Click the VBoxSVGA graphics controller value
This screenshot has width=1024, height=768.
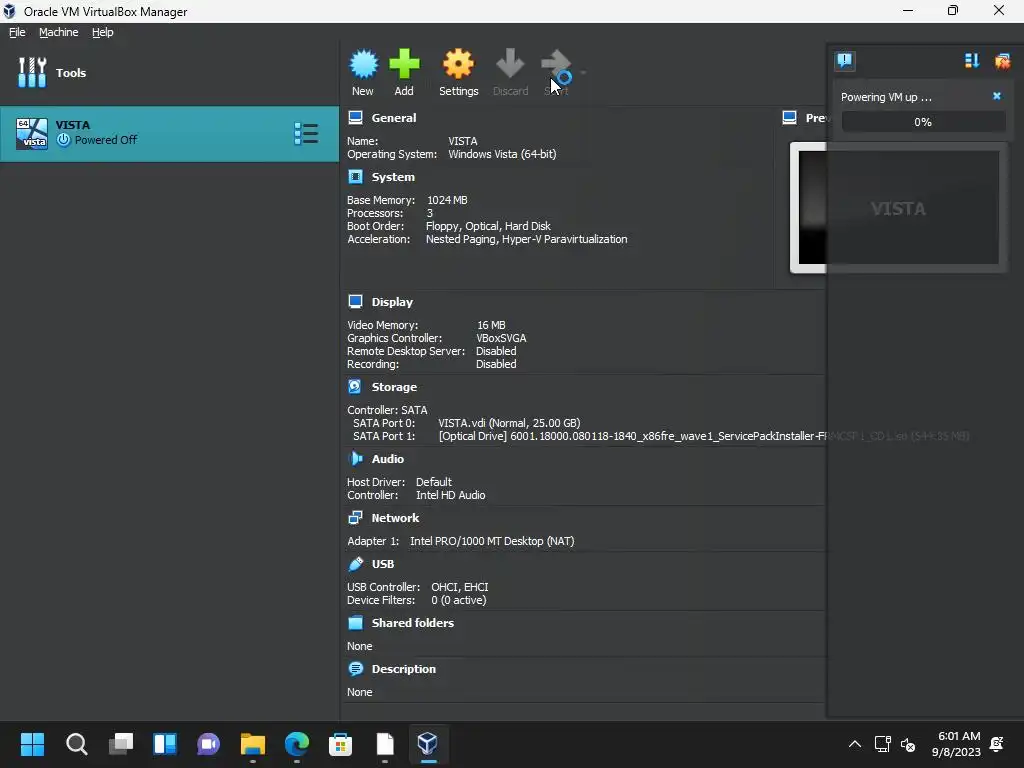(501, 338)
